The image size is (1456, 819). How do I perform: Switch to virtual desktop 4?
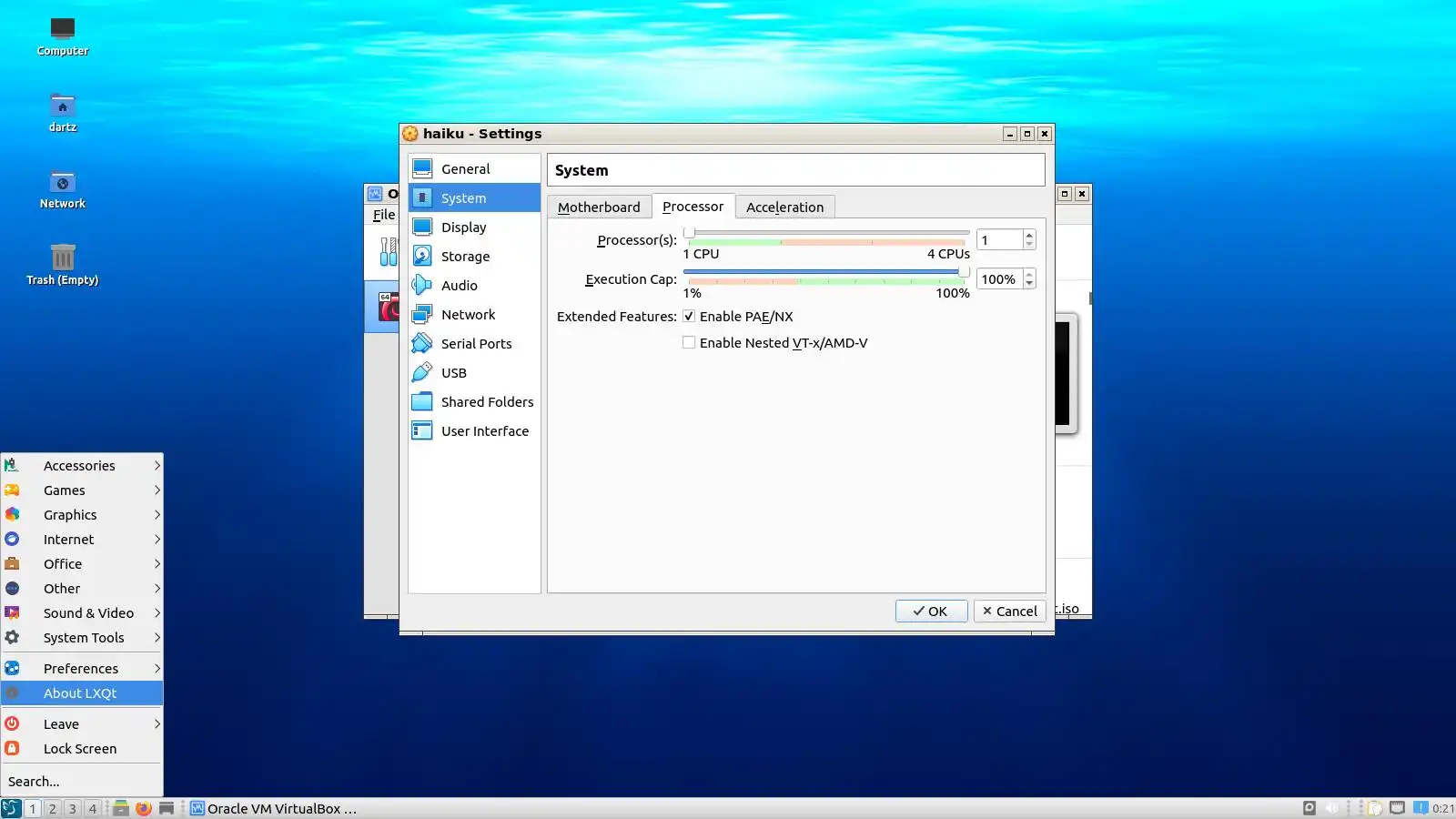tap(93, 808)
